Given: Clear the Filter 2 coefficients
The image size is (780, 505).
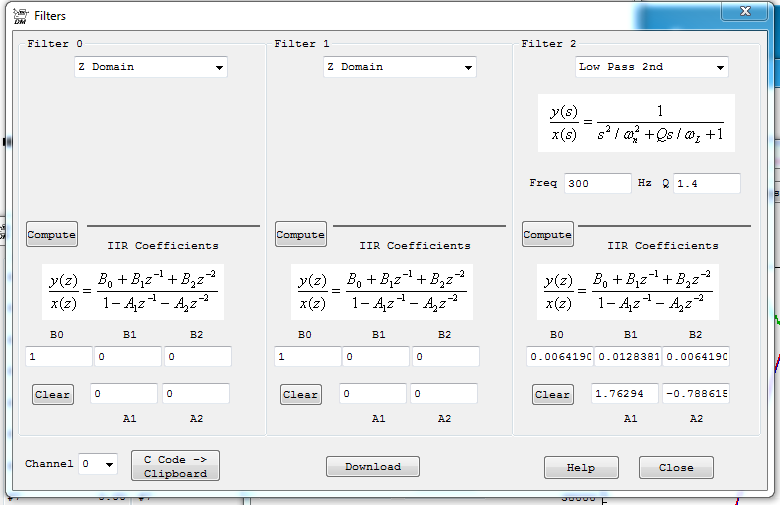Looking at the screenshot, I should coord(552,395).
